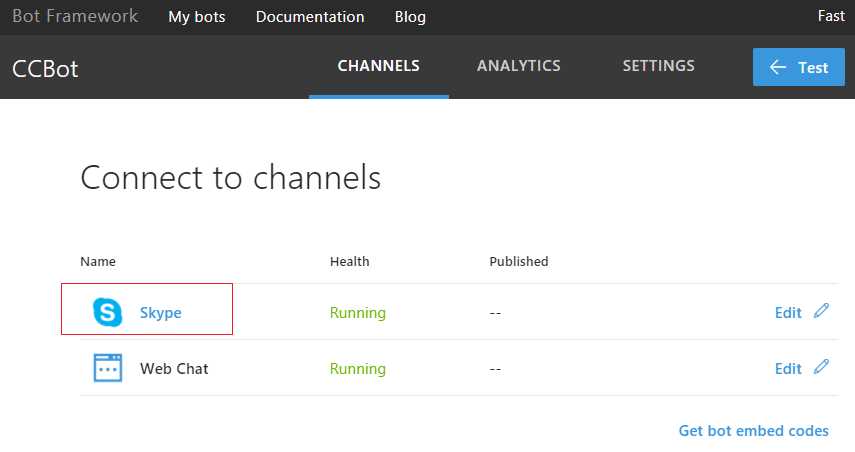Image resolution: width=855 pixels, height=452 pixels.
Task: Click the pencil icon in Skype row
Action: (x=821, y=311)
